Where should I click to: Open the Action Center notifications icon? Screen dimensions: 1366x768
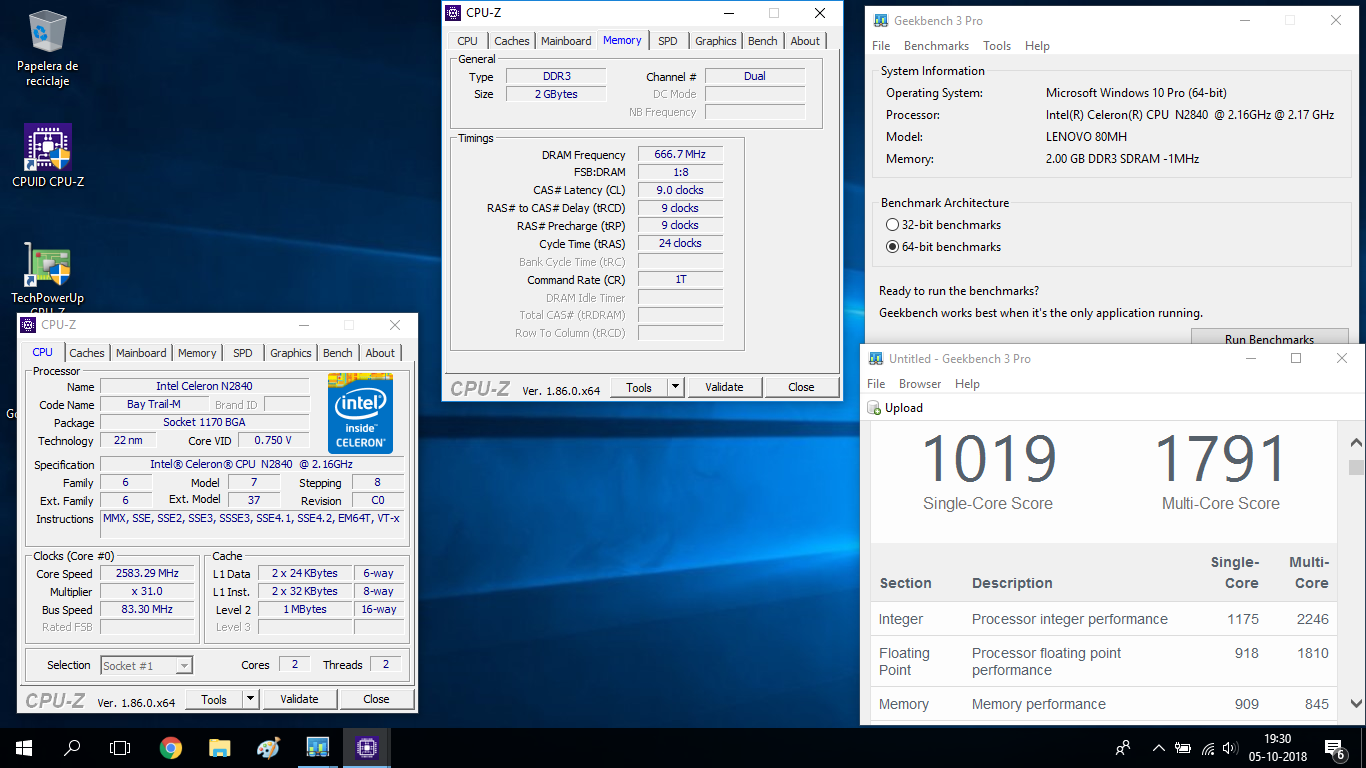[1335, 747]
